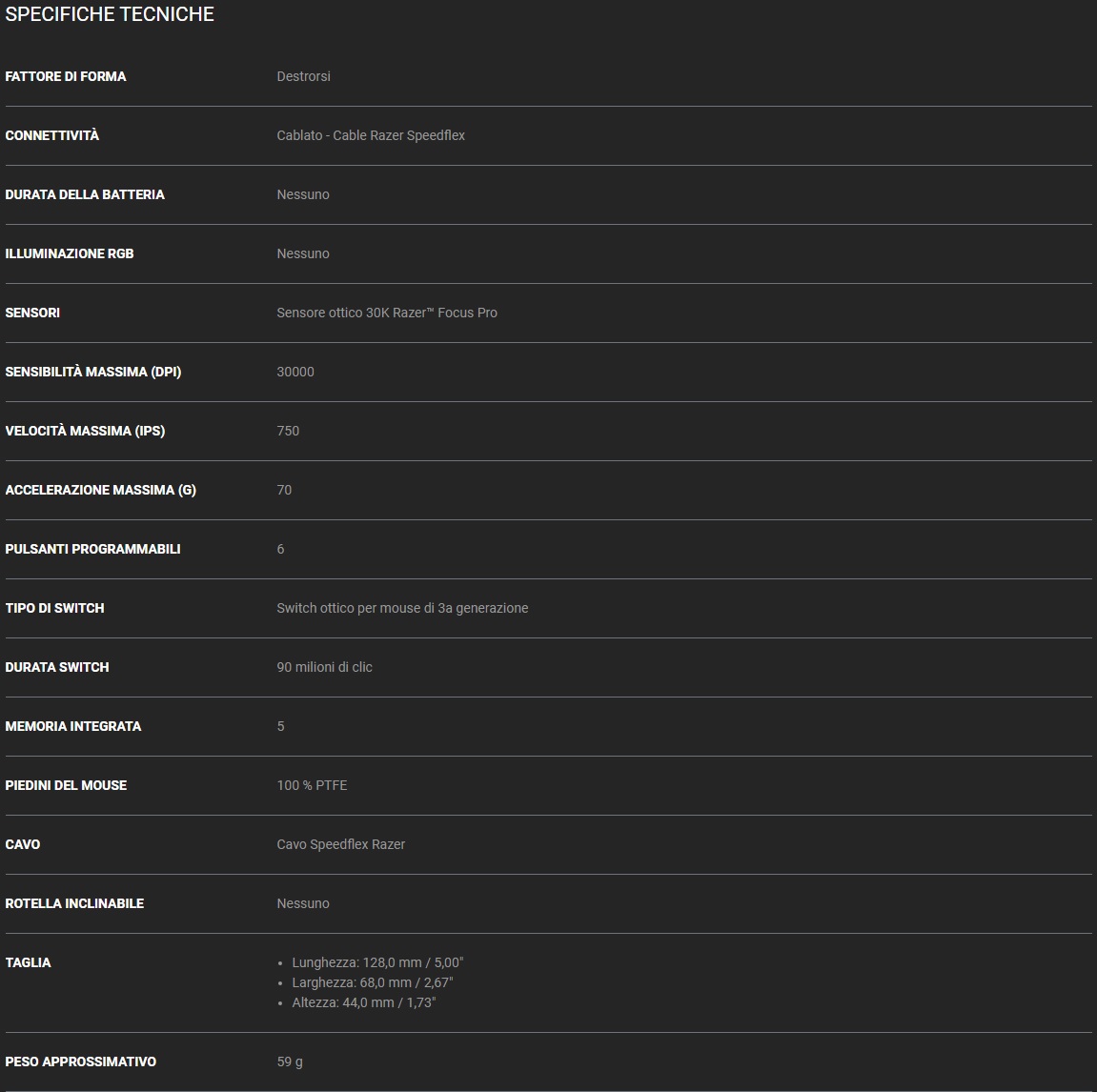Click the PULSANTI PROGRAMMABILI label
The height and width of the screenshot is (1092, 1097).
(x=92, y=549)
